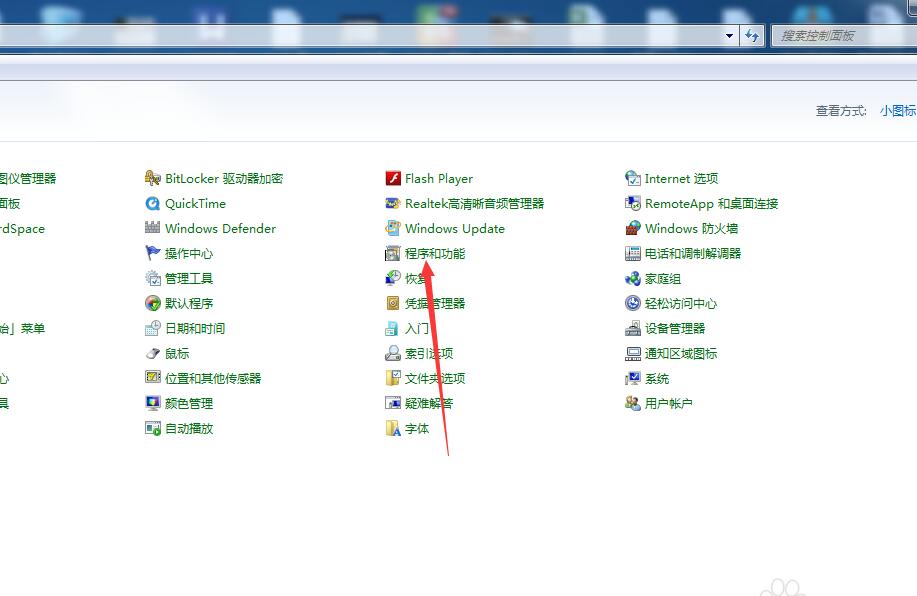Click 轻松访问中心 icon

[x=633, y=303]
